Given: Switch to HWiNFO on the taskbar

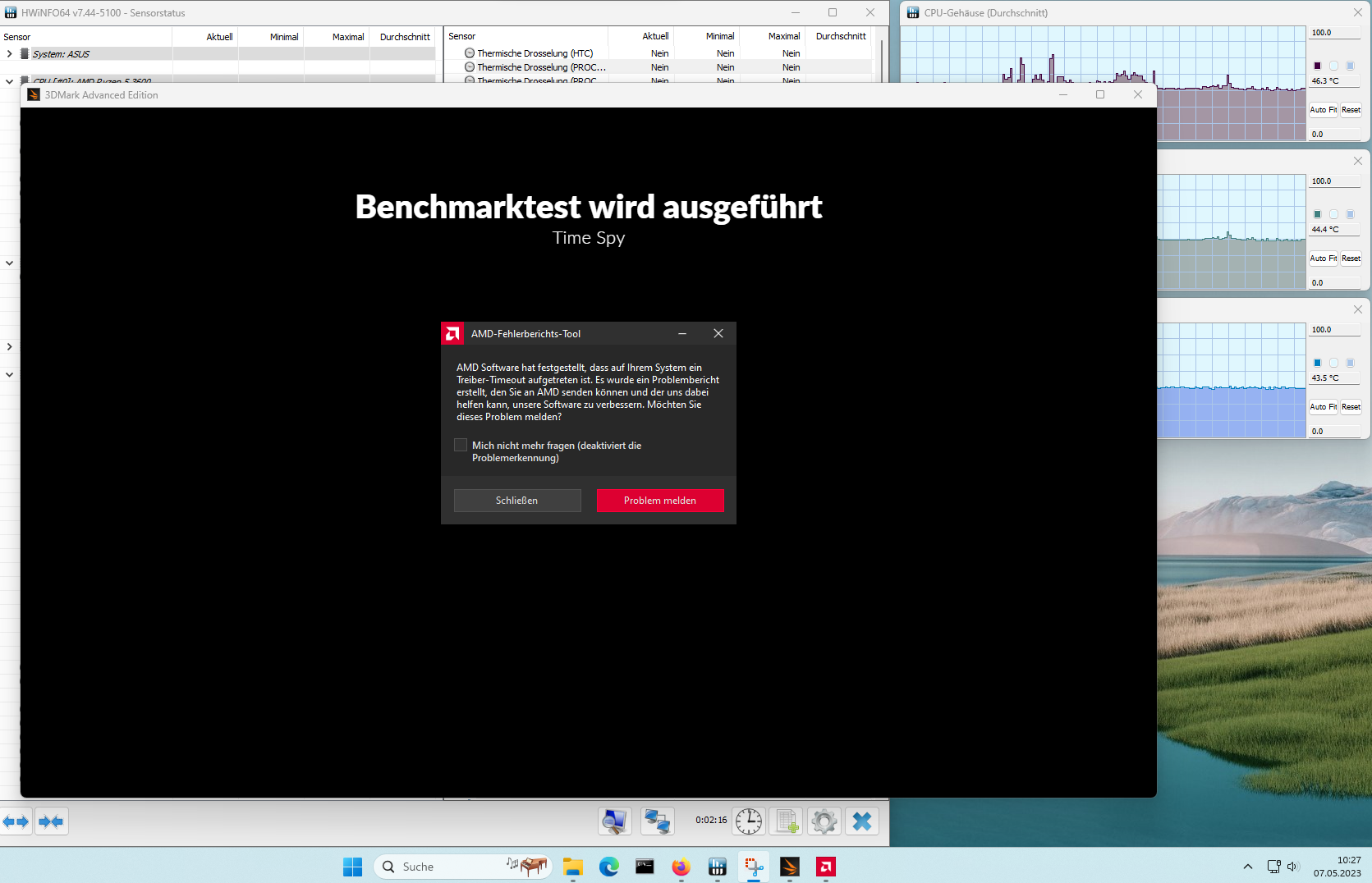Looking at the screenshot, I should (x=717, y=867).
